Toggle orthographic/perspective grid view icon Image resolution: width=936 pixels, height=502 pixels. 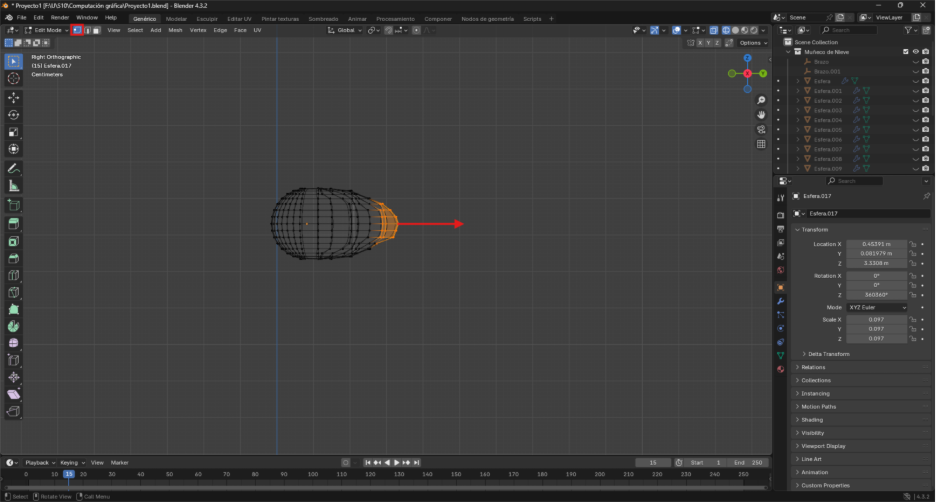click(761, 143)
